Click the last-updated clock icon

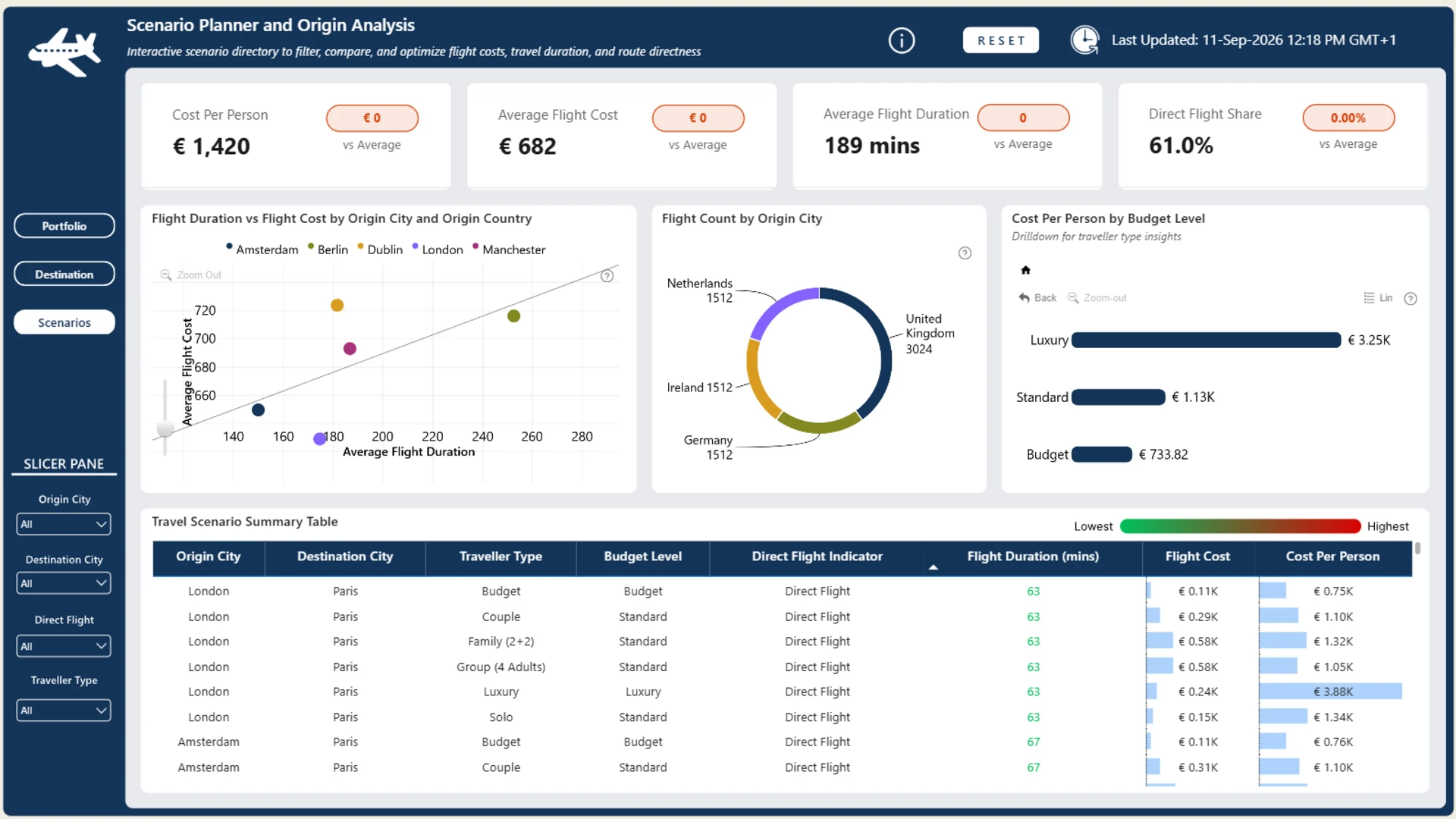point(1085,40)
